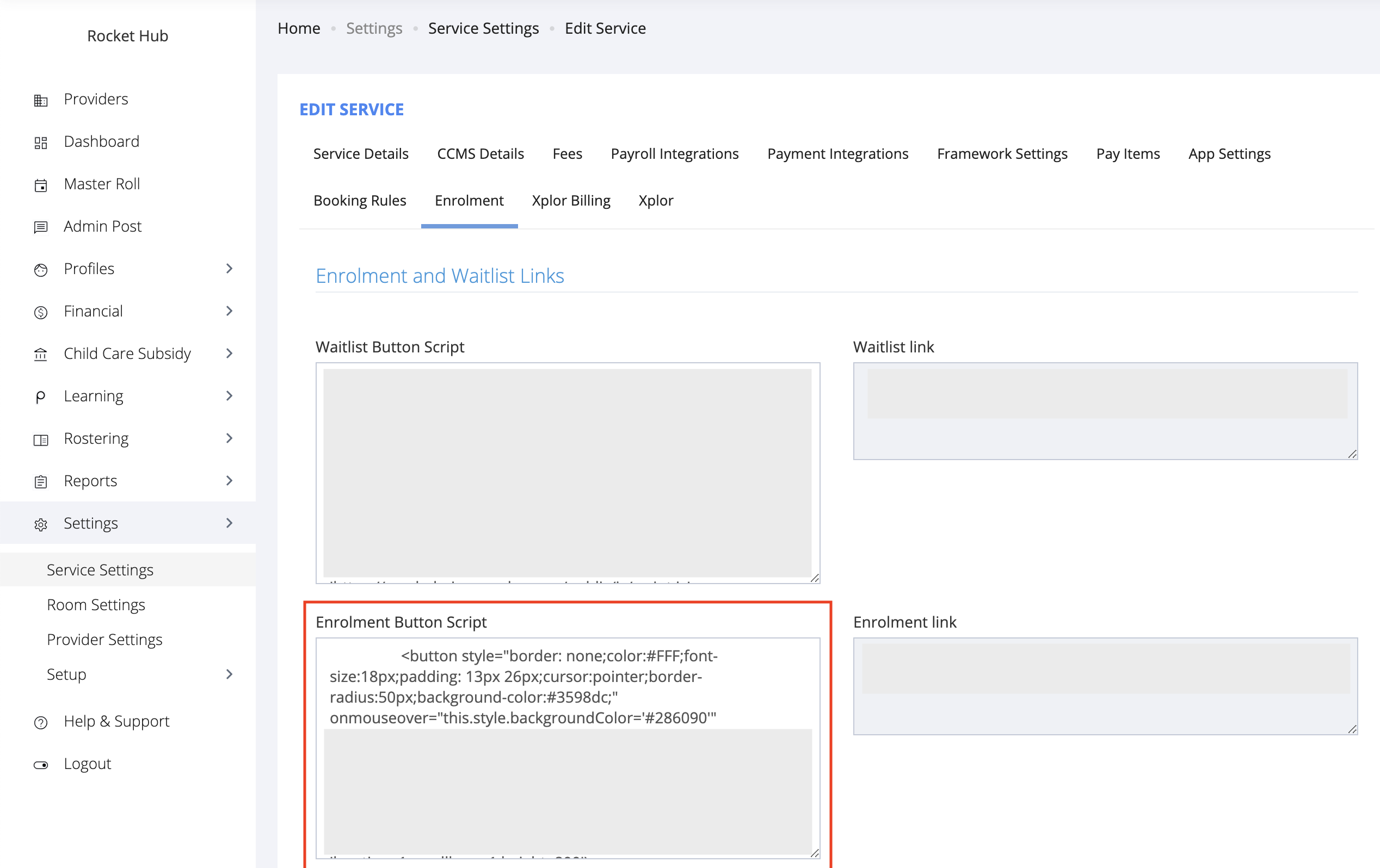Click the Master Roll calendar icon
The image size is (1380, 868).
click(x=41, y=185)
